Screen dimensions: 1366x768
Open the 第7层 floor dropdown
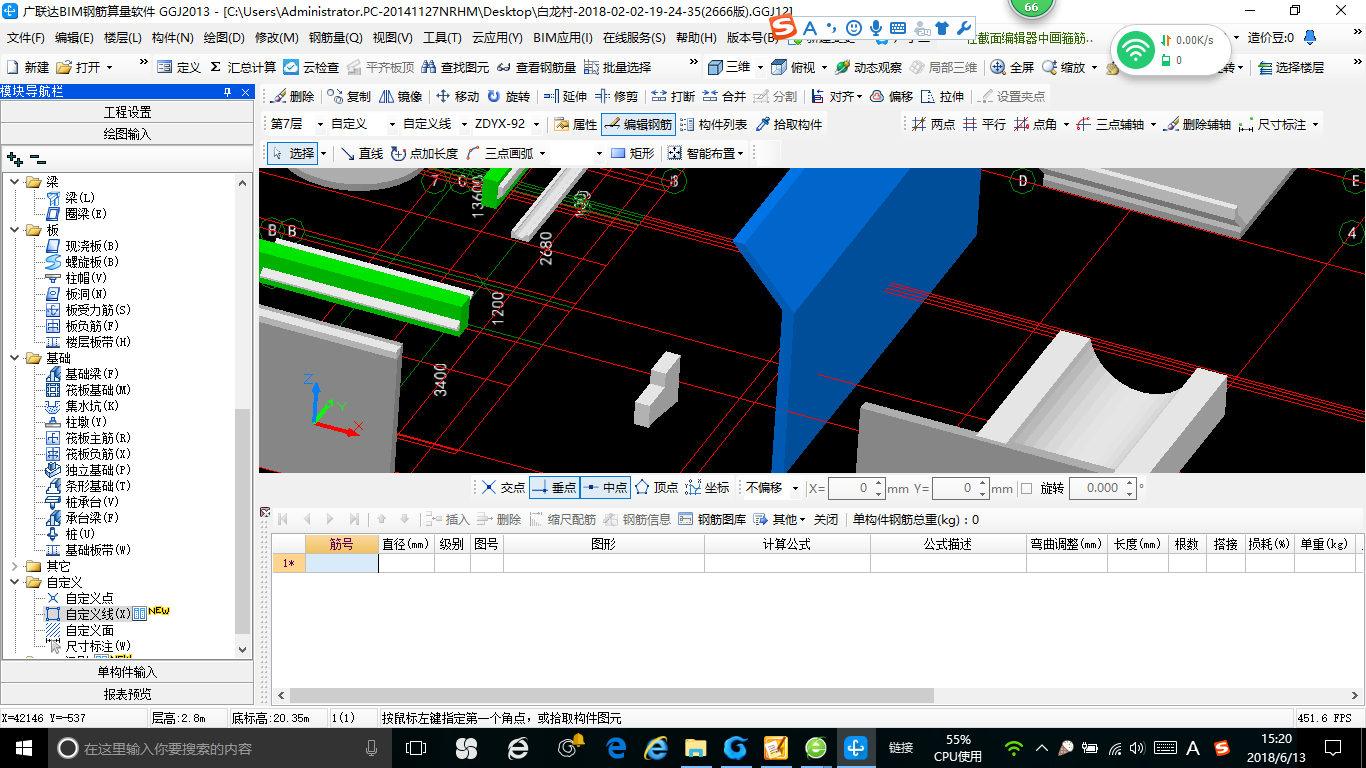pyautogui.click(x=320, y=125)
